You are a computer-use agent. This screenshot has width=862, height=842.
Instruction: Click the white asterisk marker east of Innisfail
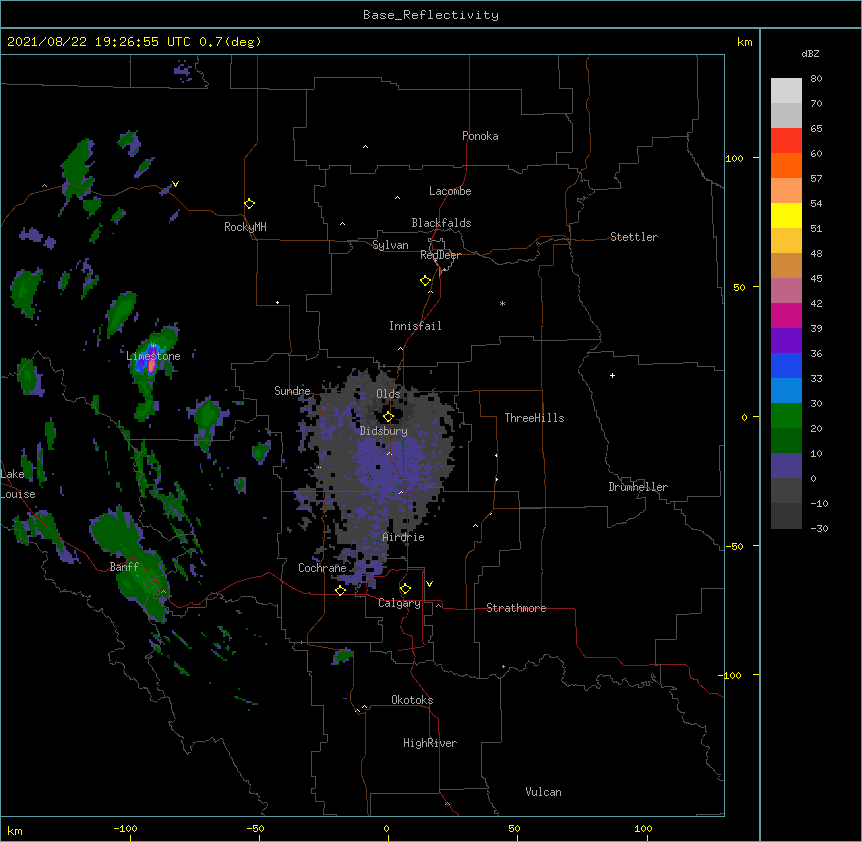pos(502,303)
